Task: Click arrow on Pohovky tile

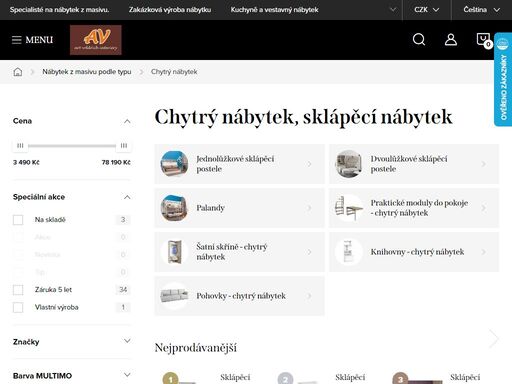Action: click(309, 296)
